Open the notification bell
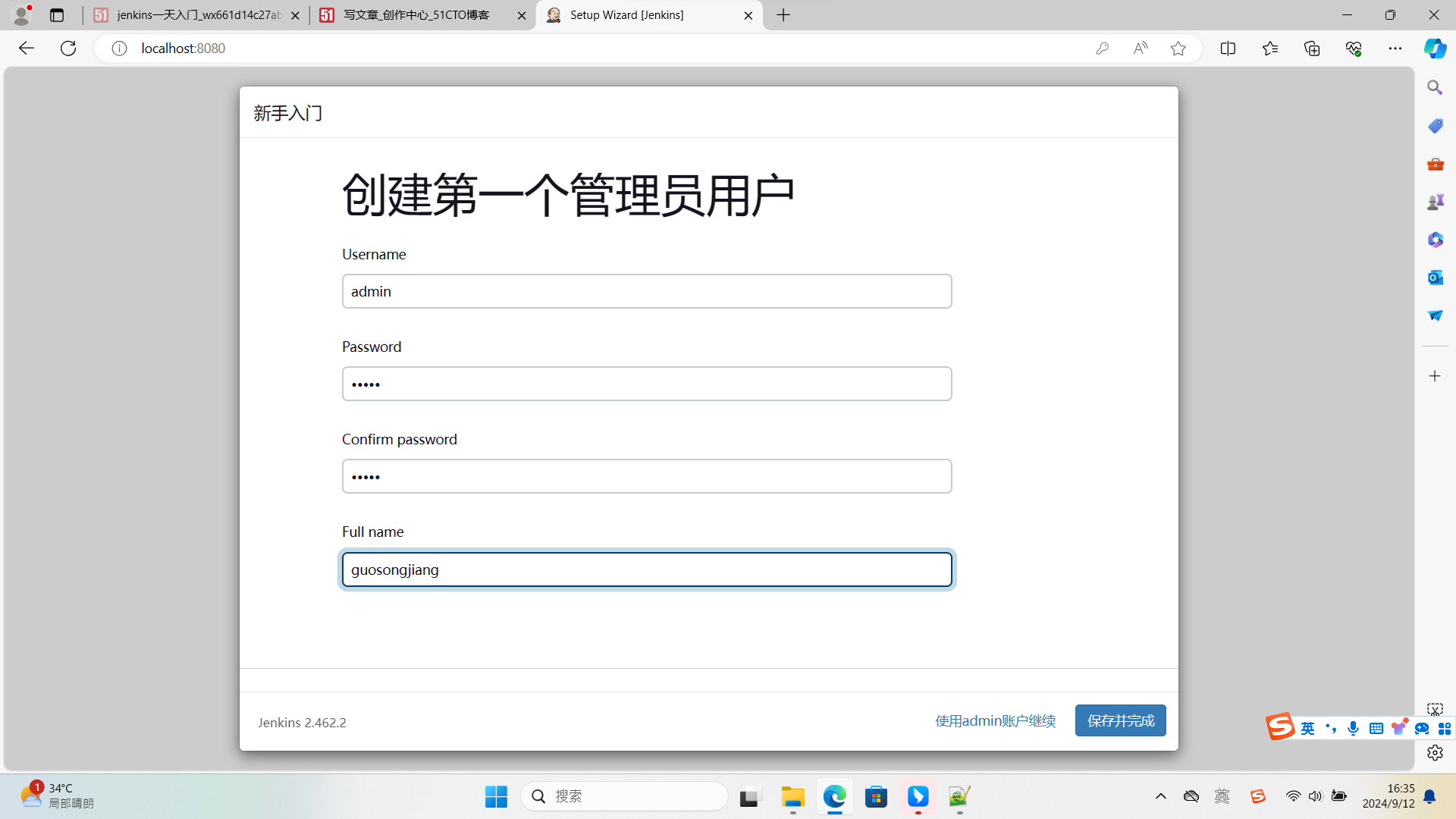 1429,796
